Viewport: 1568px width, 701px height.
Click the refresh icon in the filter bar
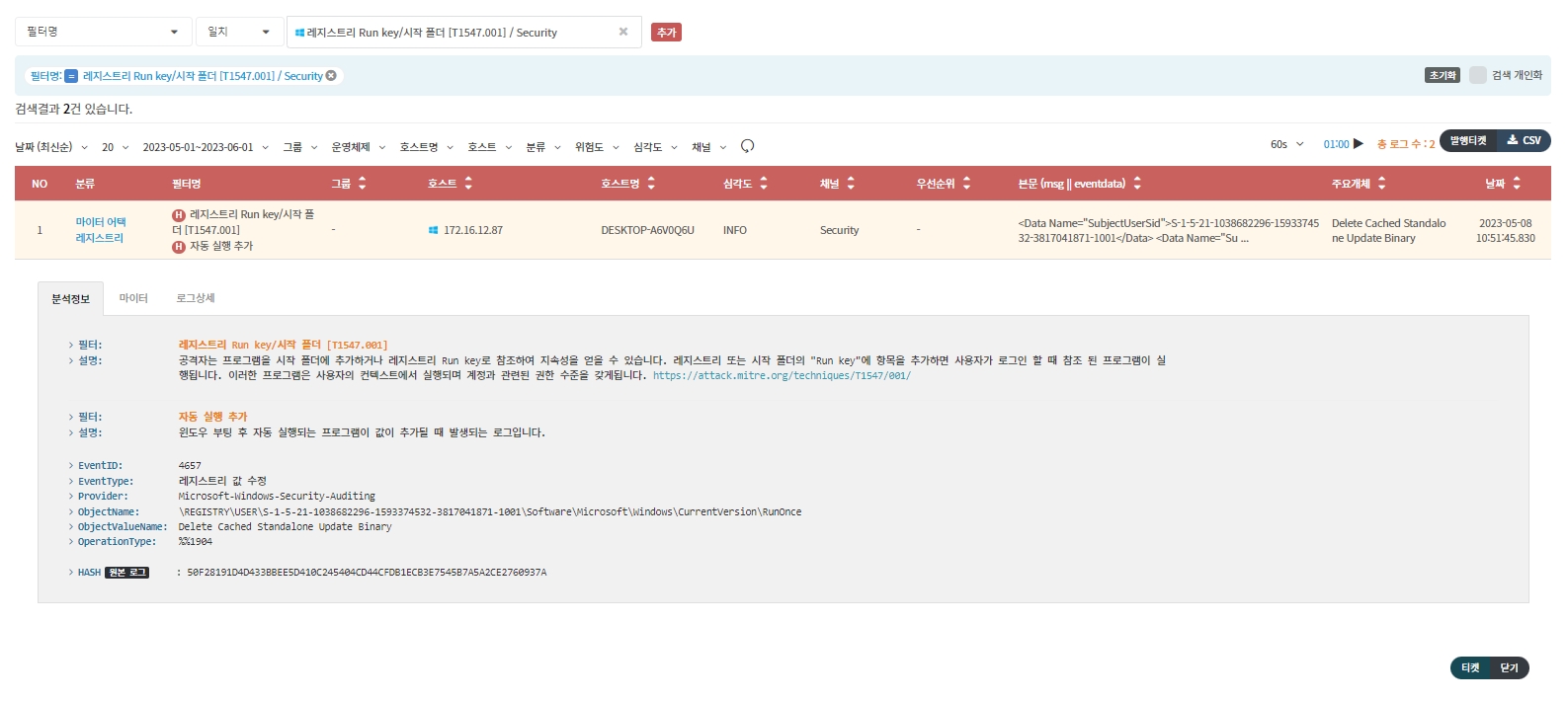tap(747, 146)
